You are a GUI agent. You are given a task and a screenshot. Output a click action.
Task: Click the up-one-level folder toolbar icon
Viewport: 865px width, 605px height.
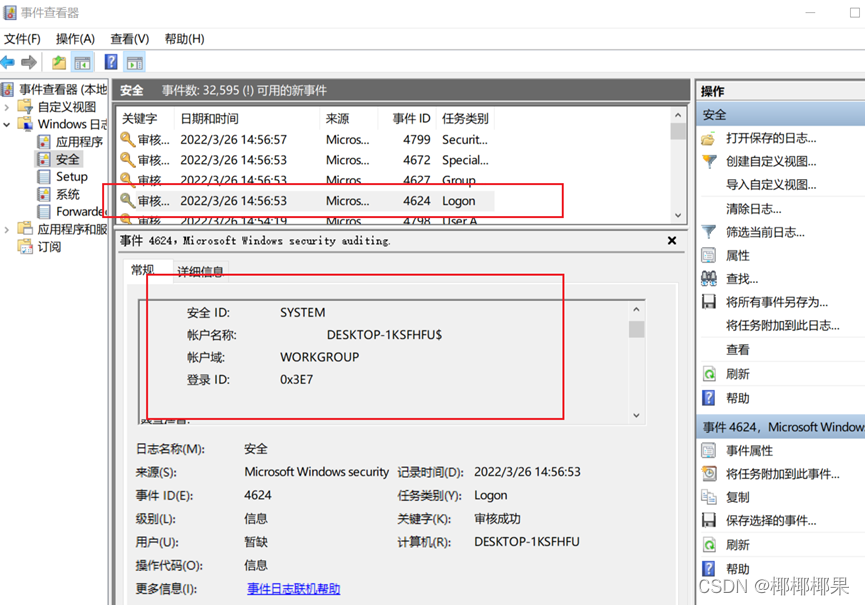click(x=59, y=62)
